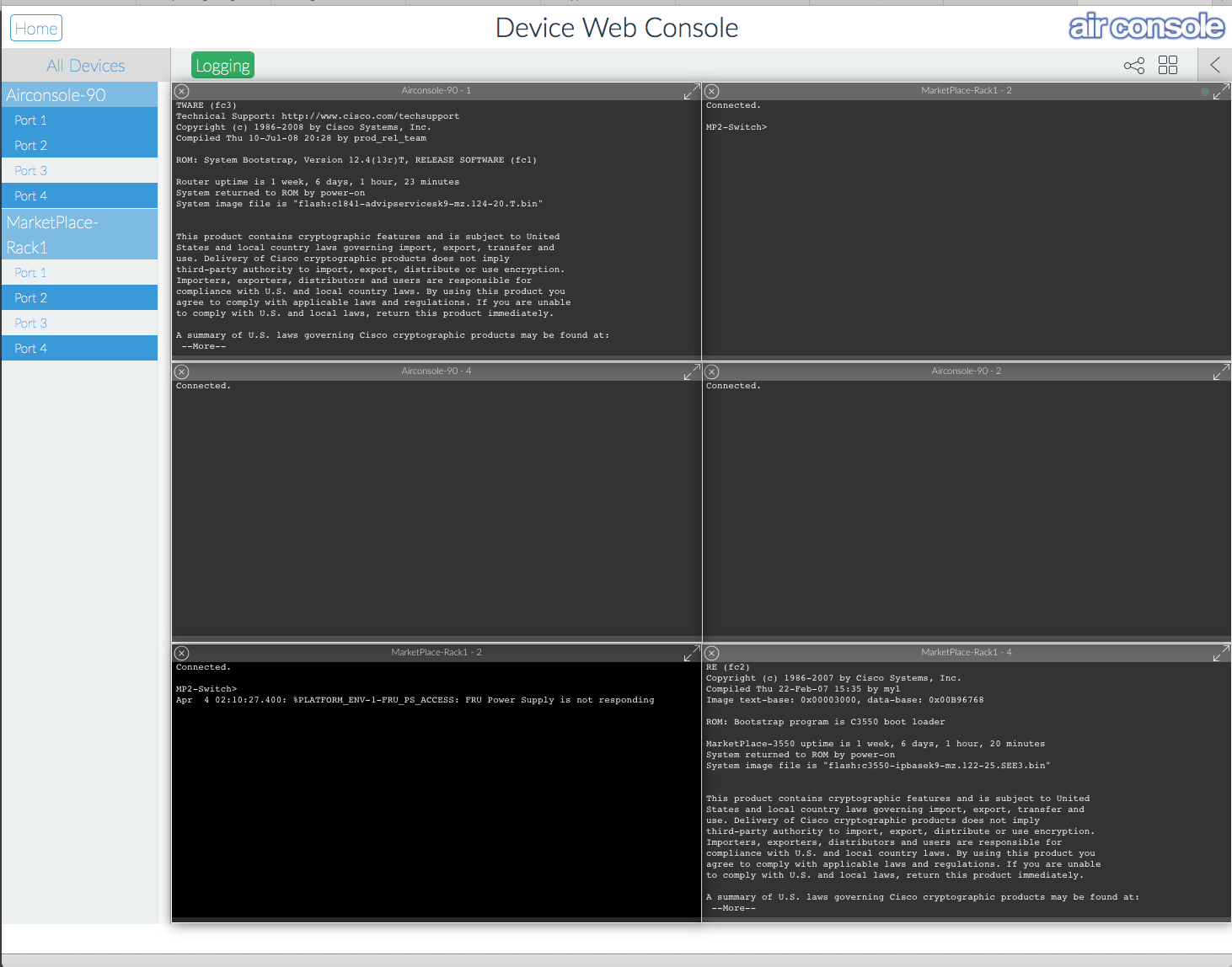Click the Airconsole-90 - 1 title bar

(x=437, y=90)
